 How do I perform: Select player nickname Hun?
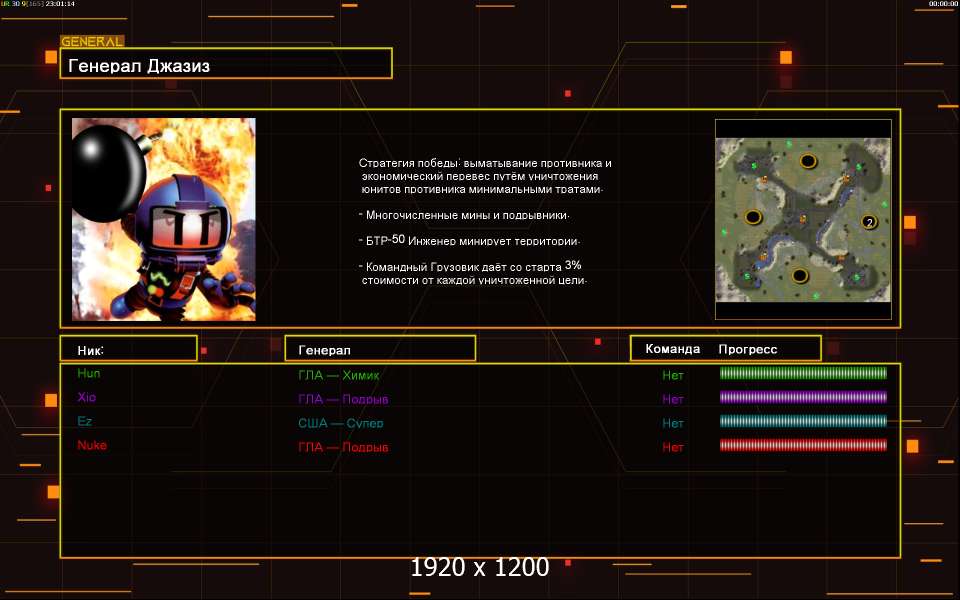click(89, 373)
